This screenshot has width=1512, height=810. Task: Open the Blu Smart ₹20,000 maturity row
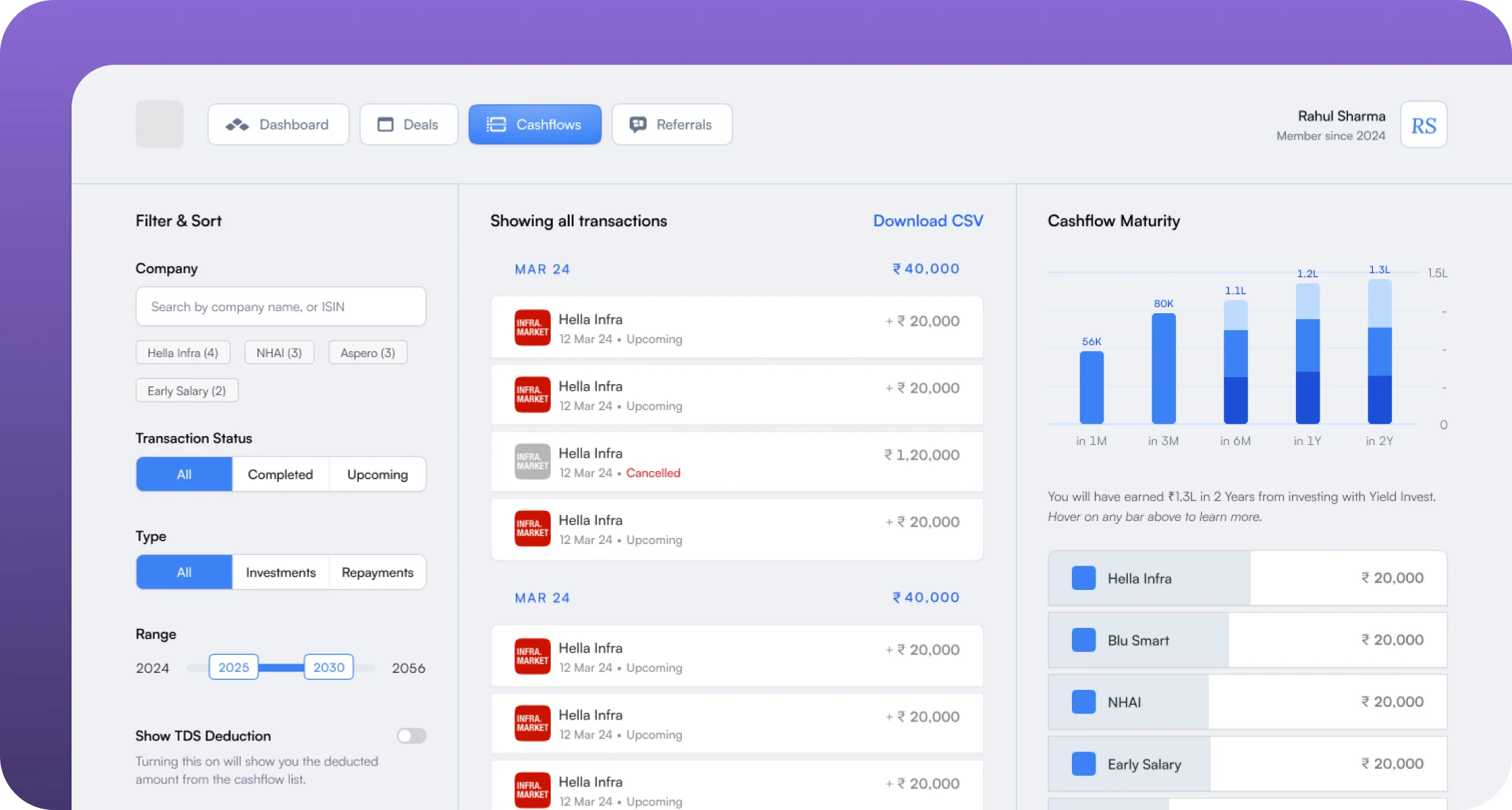coord(1247,640)
